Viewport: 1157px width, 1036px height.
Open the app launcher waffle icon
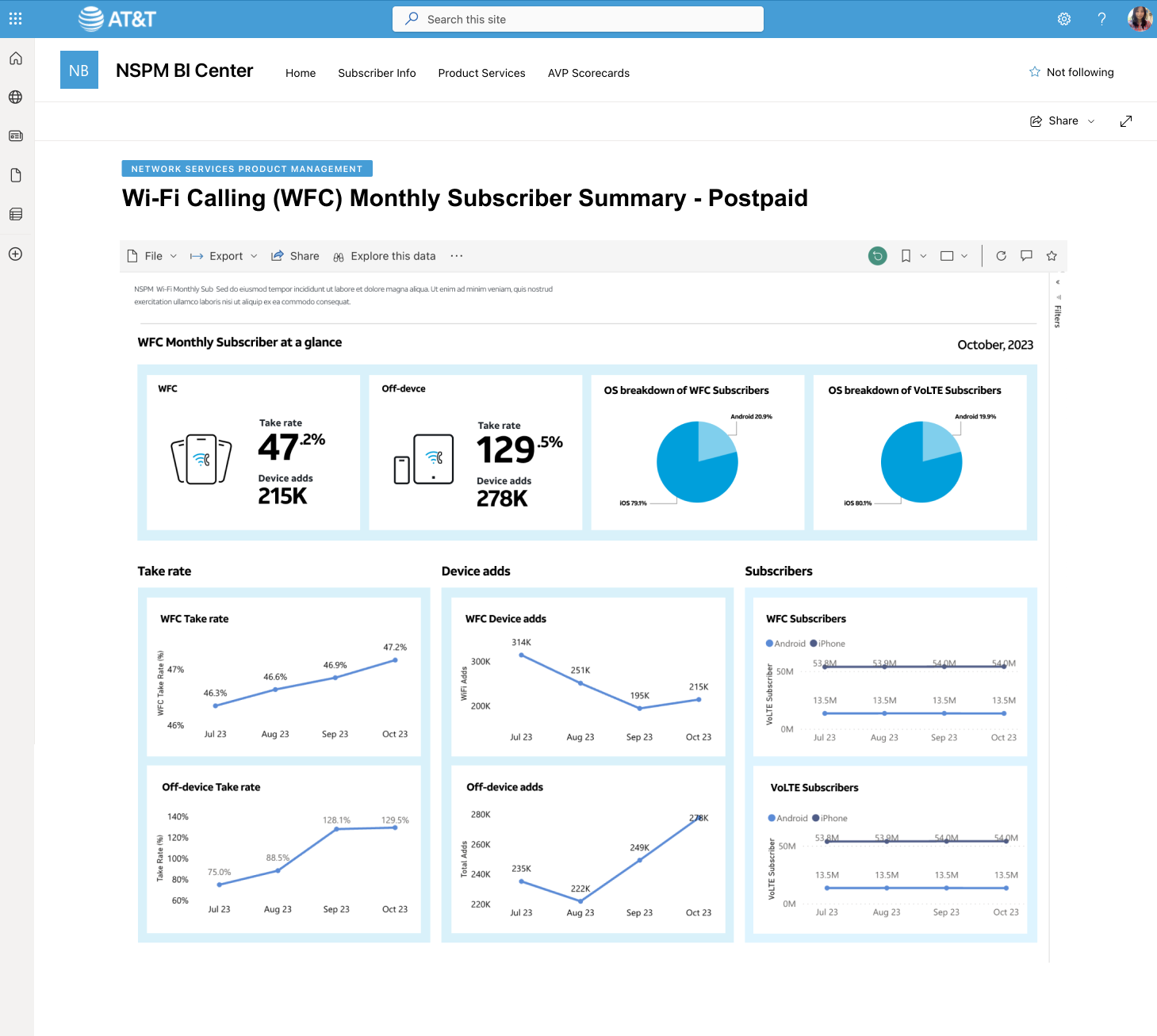tap(16, 18)
